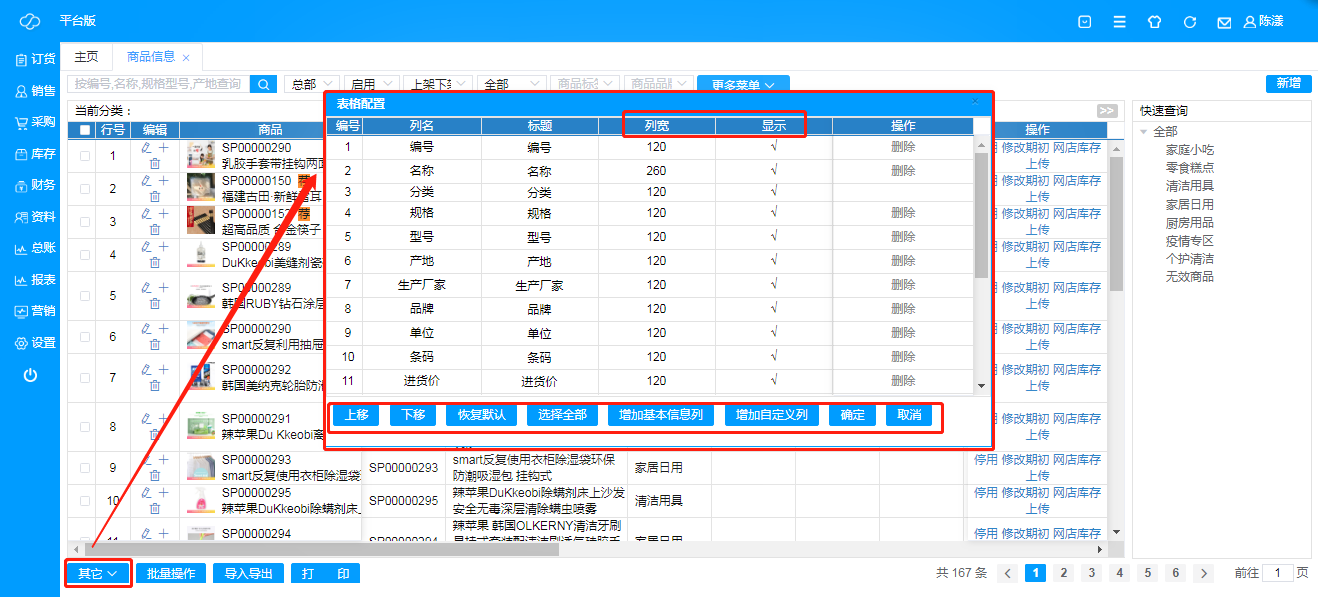1318x597 pixels.
Task: Check the row 3 checkbox
Action: pyautogui.click(x=84, y=221)
